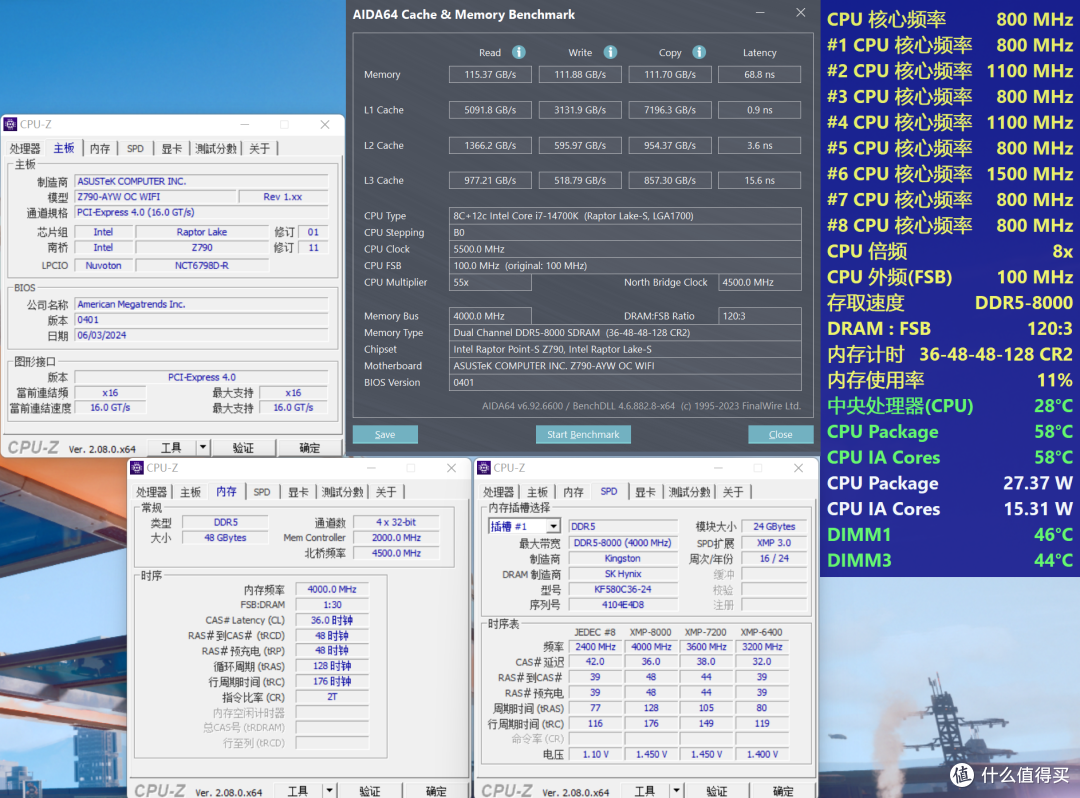Click L1 Cache read value 5091.8 GB/s
Viewport: 1080px width, 798px height.
coord(490,110)
